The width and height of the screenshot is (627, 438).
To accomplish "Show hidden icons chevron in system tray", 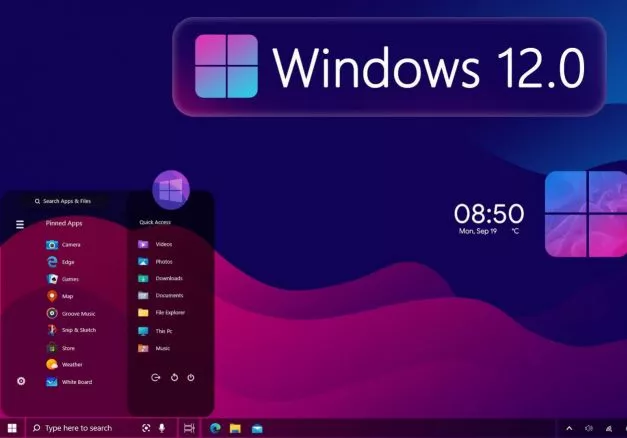I will click(569, 428).
